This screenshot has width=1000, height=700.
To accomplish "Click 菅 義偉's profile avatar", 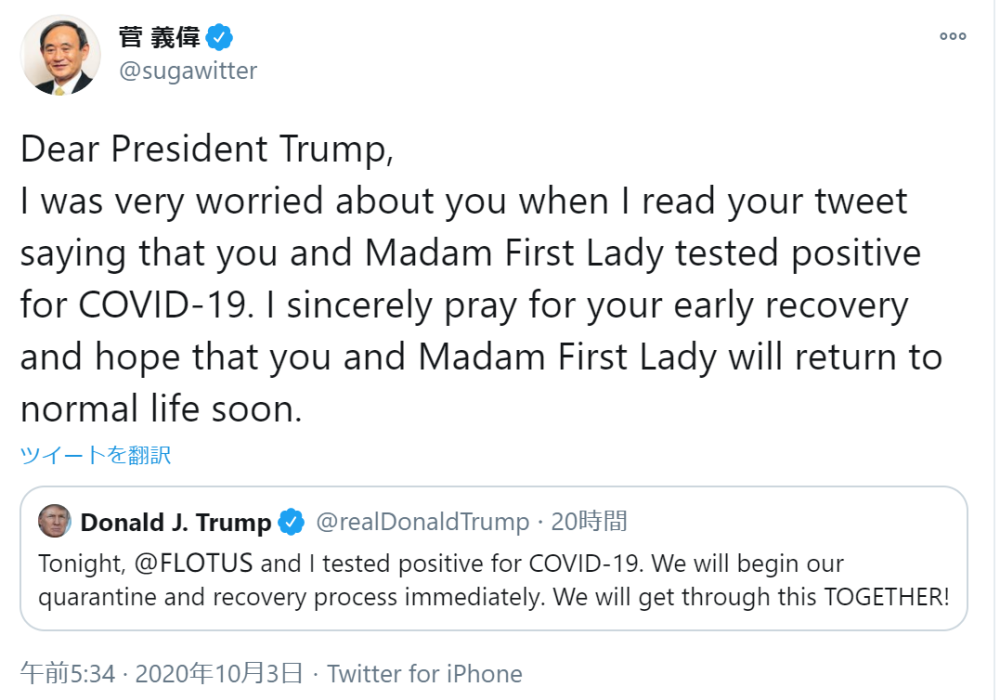I will [x=60, y=55].
